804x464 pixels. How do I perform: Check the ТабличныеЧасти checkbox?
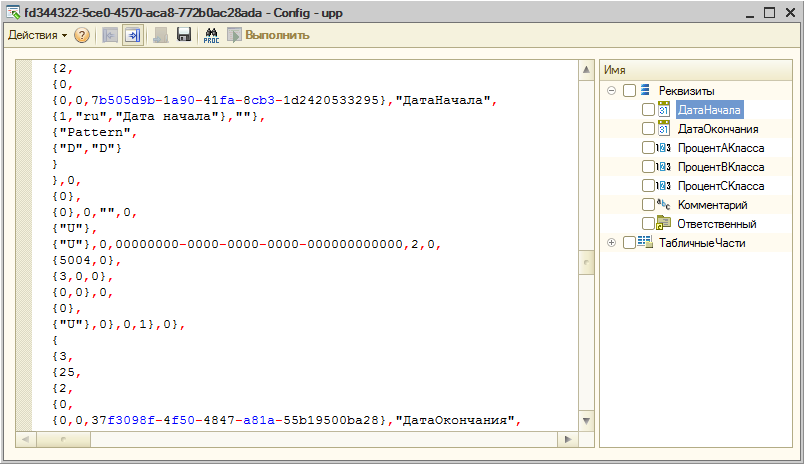(629, 243)
